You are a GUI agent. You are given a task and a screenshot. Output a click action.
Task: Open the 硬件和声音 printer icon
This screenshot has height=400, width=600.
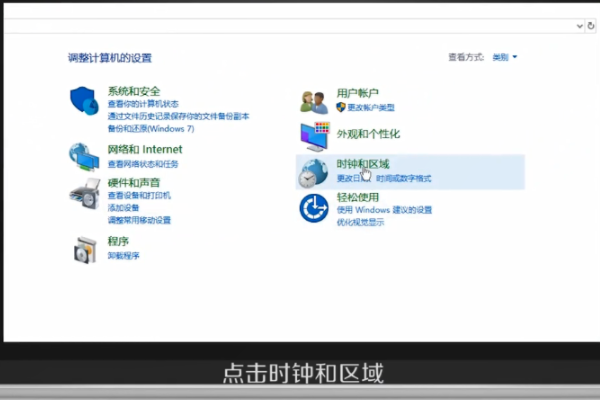(x=85, y=194)
